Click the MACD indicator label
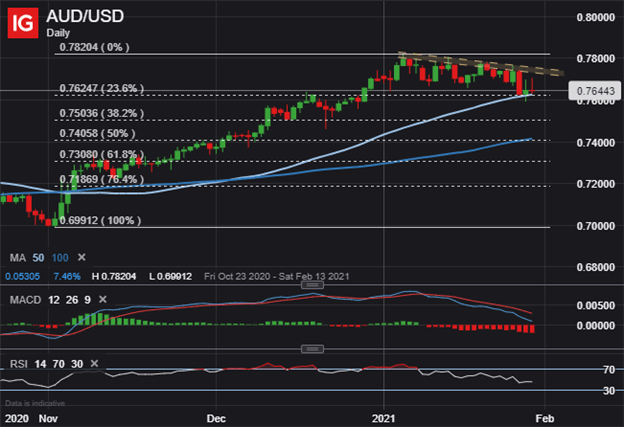 pos(25,300)
